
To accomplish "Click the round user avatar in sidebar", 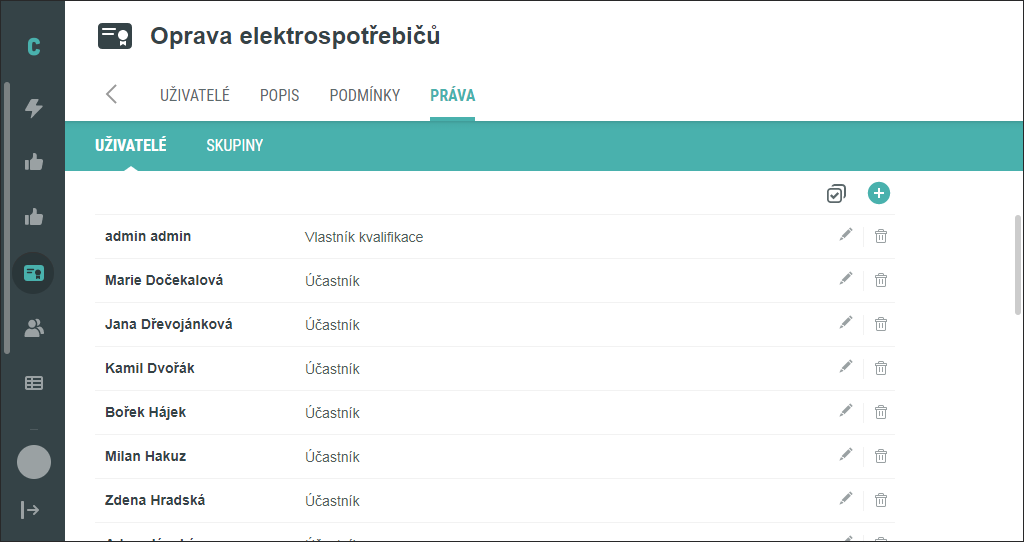I will tap(34, 462).
